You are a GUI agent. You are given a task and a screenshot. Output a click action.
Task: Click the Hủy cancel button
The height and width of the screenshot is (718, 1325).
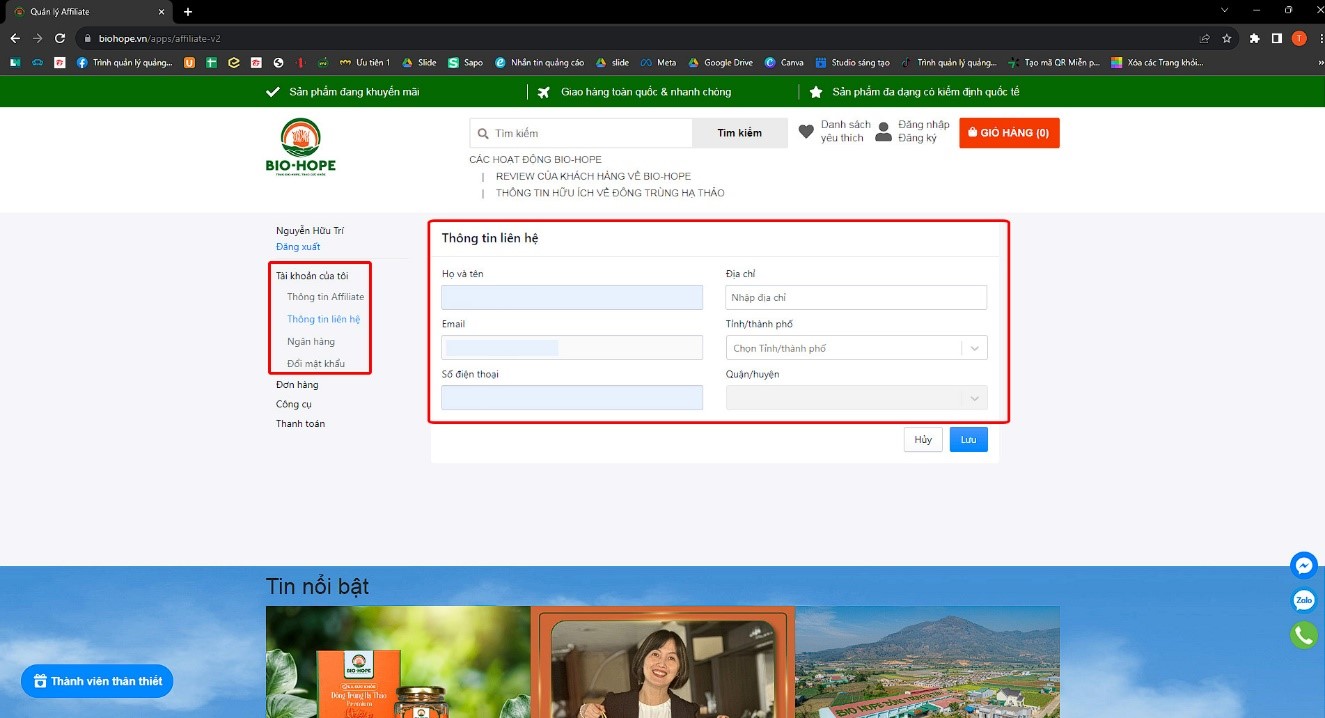coord(923,440)
